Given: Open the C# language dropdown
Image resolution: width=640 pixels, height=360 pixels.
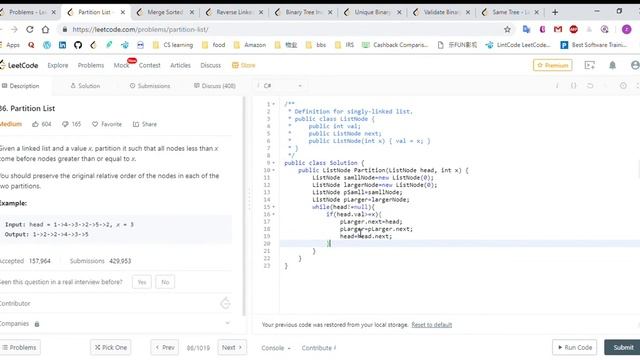Looking at the screenshot, I should 282,86.
